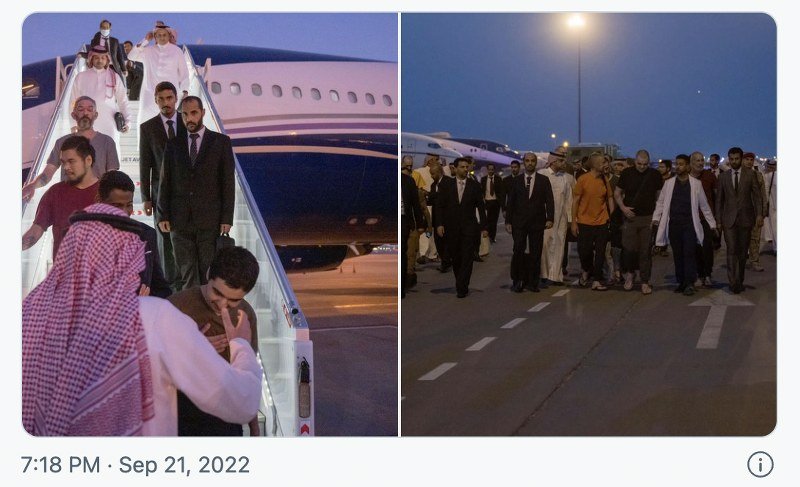Click the Sep 21, 2022 date text
800x487 pixels.
[184, 465]
